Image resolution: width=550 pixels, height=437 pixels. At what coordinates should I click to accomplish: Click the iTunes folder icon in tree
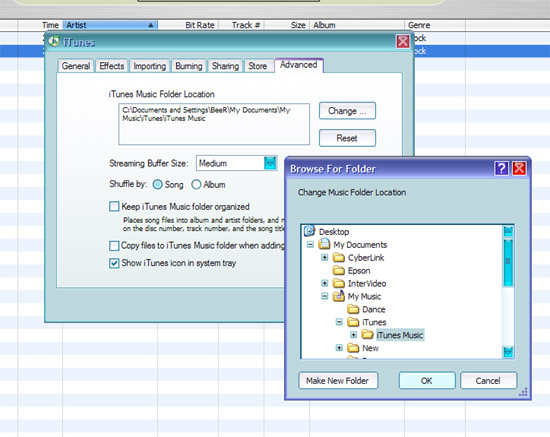(353, 322)
